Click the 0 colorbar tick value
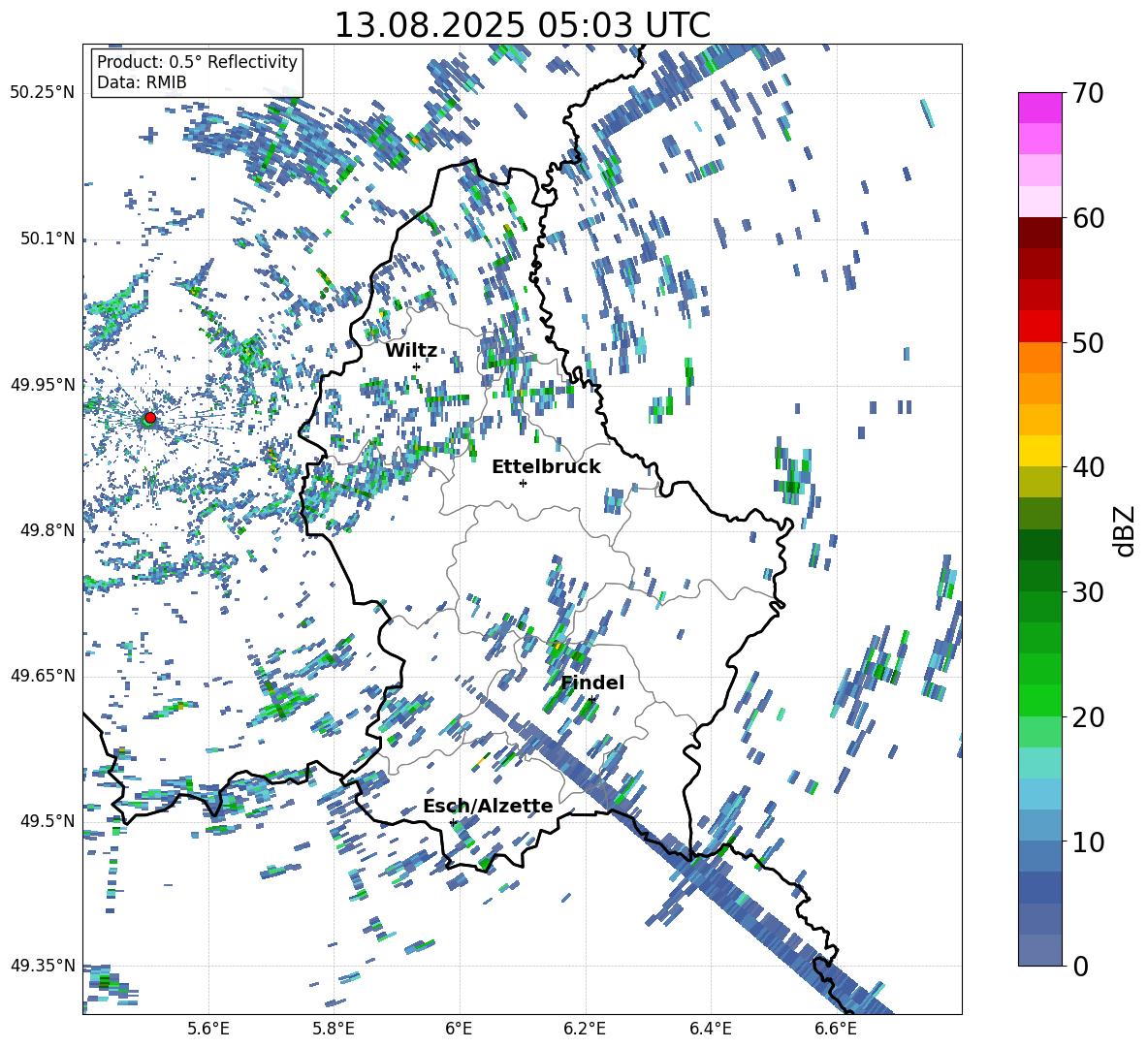Image resolution: width=1148 pixels, height=1048 pixels. (x=1080, y=966)
